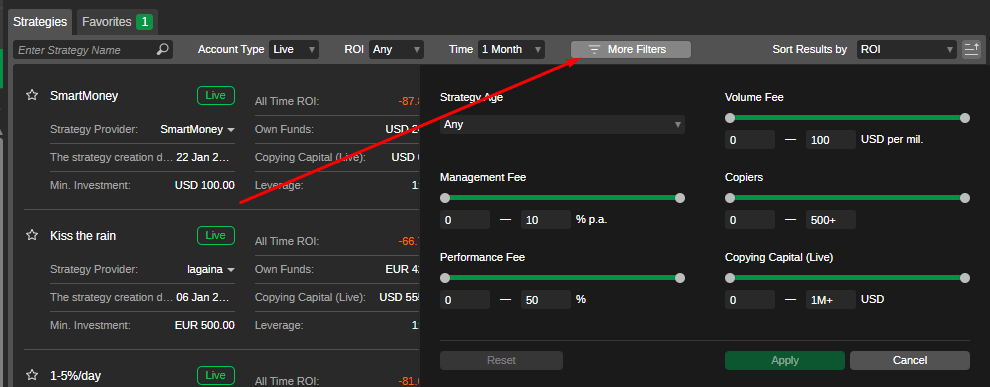
Task: Click the Kiss the rain Live badge
Action: (x=215, y=235)
